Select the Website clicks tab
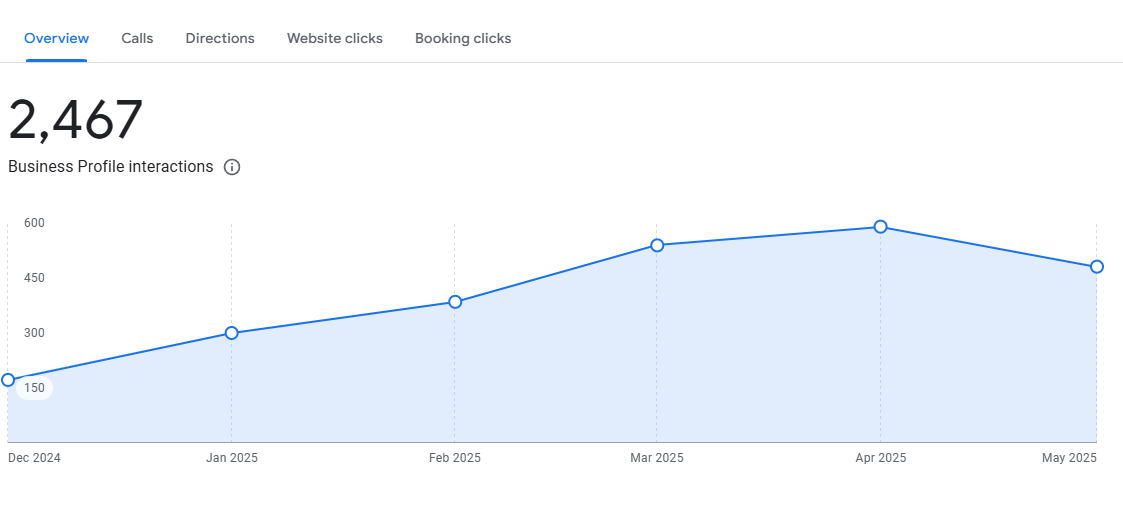 click(334, 39)
